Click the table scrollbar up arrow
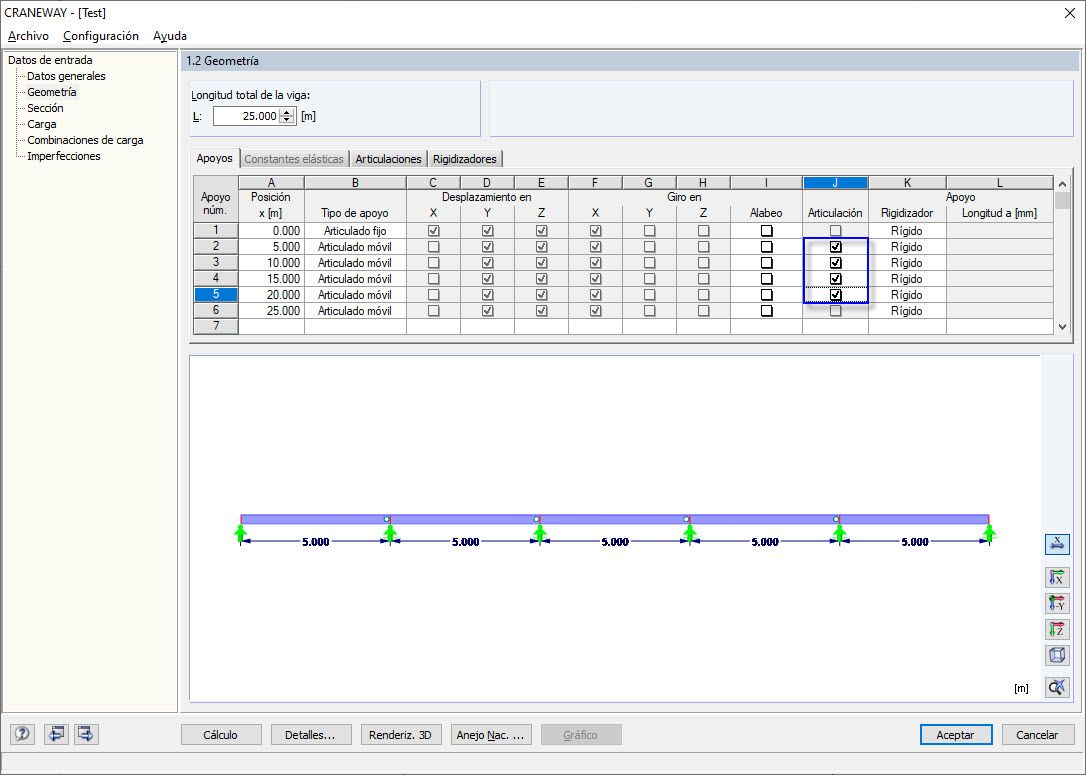The height and width of the screenshot is (775, 1086). 1062,184
